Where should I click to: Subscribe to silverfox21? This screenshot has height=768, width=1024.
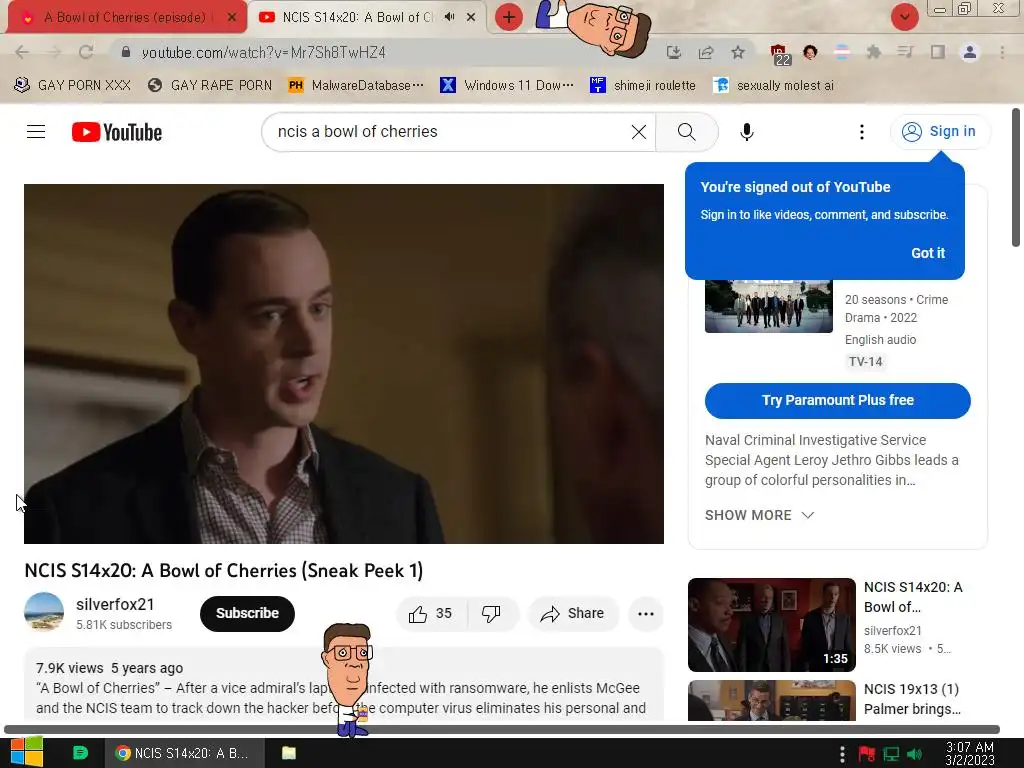(x=248, y=613)
